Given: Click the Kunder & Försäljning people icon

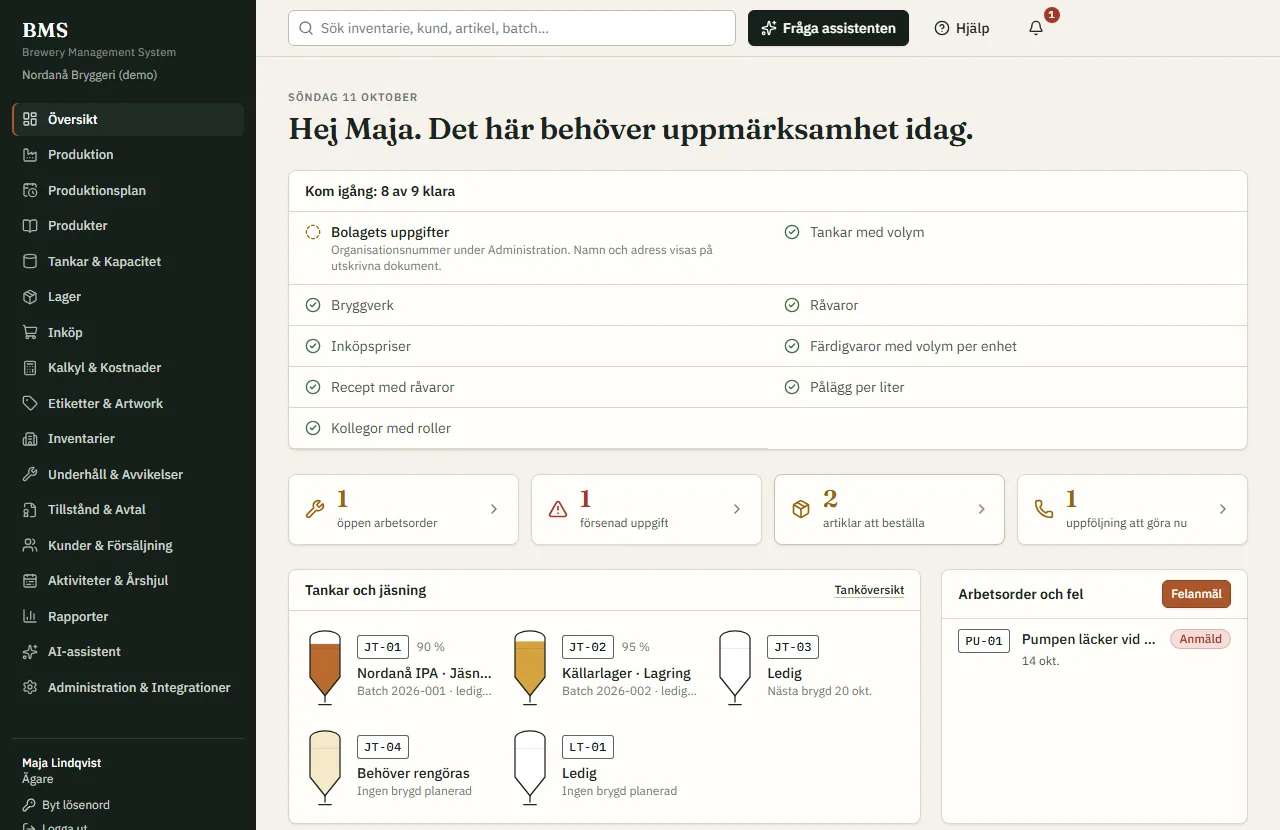Looking at the screenshot, I should [30, 545].
